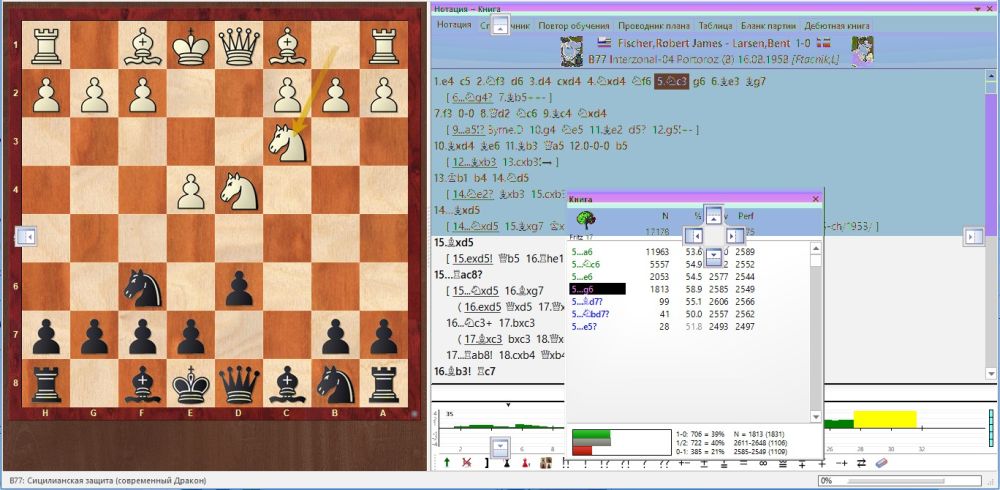The image size is (1000, 490).
Task: Select the black pawn on d6
Action: [239, 287]
